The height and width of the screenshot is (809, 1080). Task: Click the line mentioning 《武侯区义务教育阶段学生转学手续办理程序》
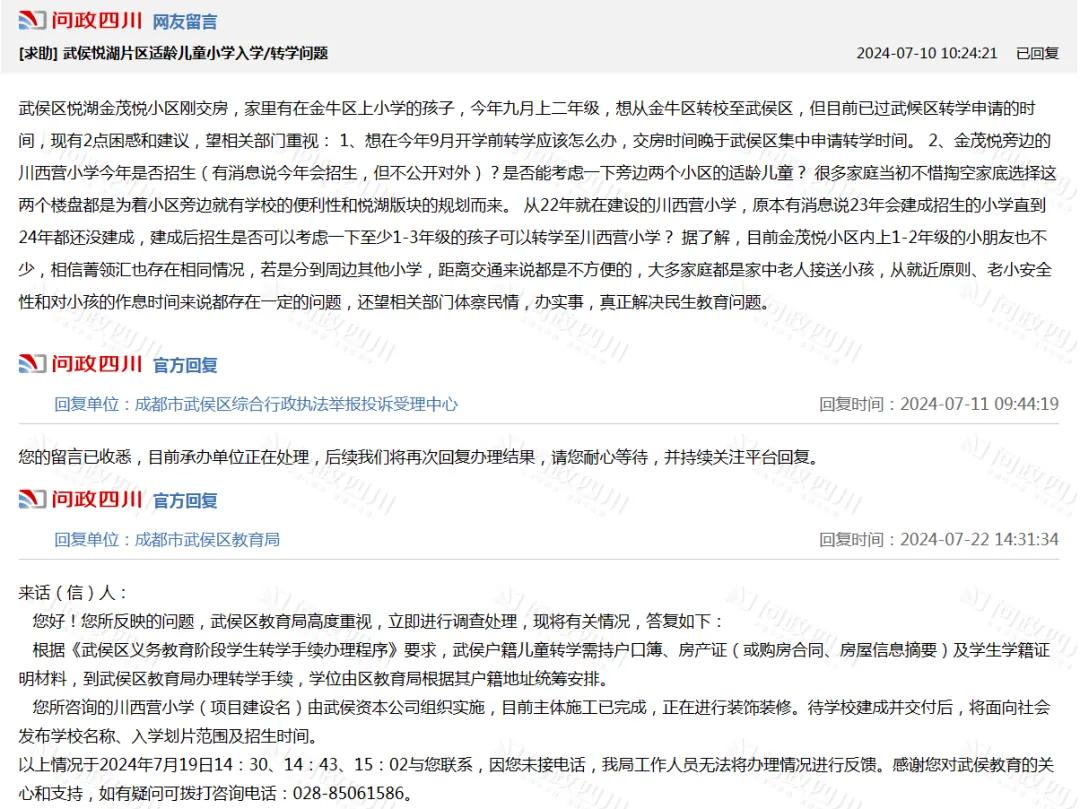[541, 651]
